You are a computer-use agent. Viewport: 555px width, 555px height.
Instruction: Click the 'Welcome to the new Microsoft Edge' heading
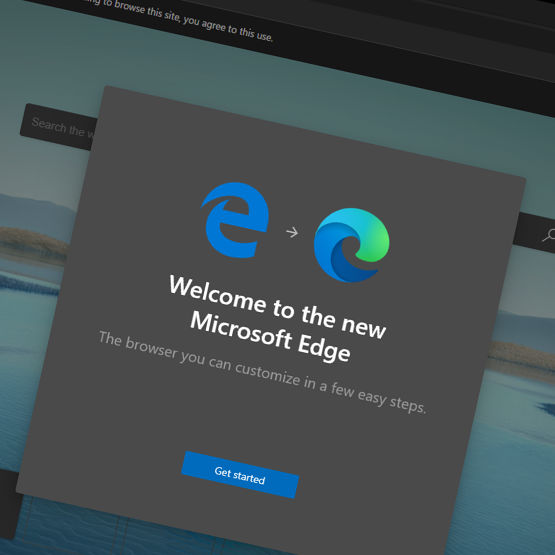click(x=277, y=319)
